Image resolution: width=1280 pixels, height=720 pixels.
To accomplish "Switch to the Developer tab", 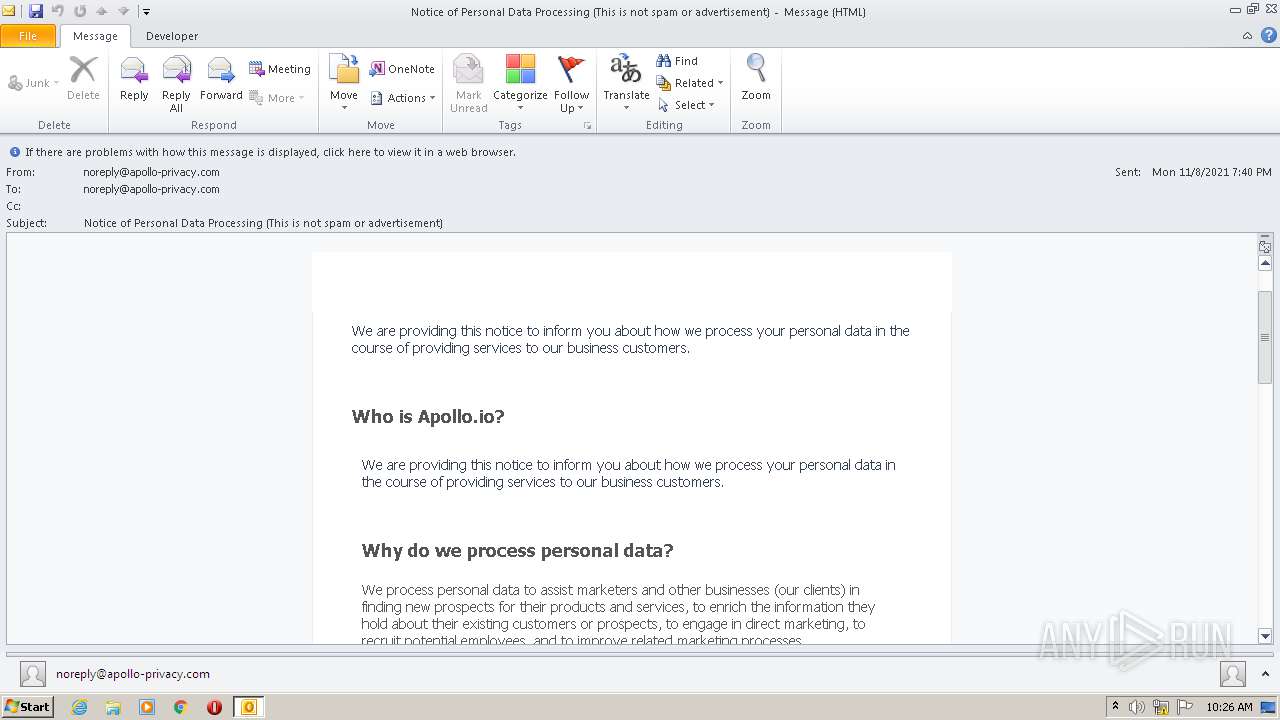I will pyautogui.click(x=172, y=36).
